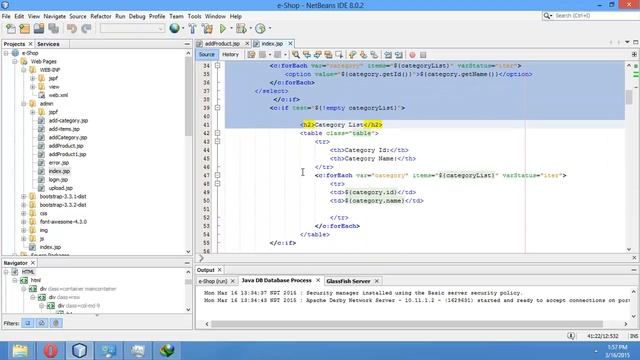Select add-category.jsp in the project tree
The image size is (640, 360).
[68, 120]
